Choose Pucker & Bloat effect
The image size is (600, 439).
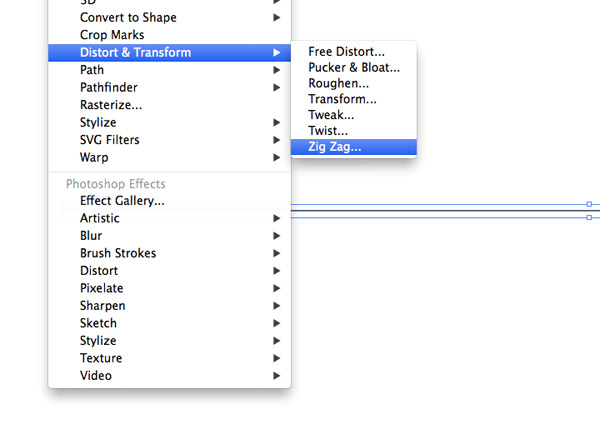click(354, 67)
